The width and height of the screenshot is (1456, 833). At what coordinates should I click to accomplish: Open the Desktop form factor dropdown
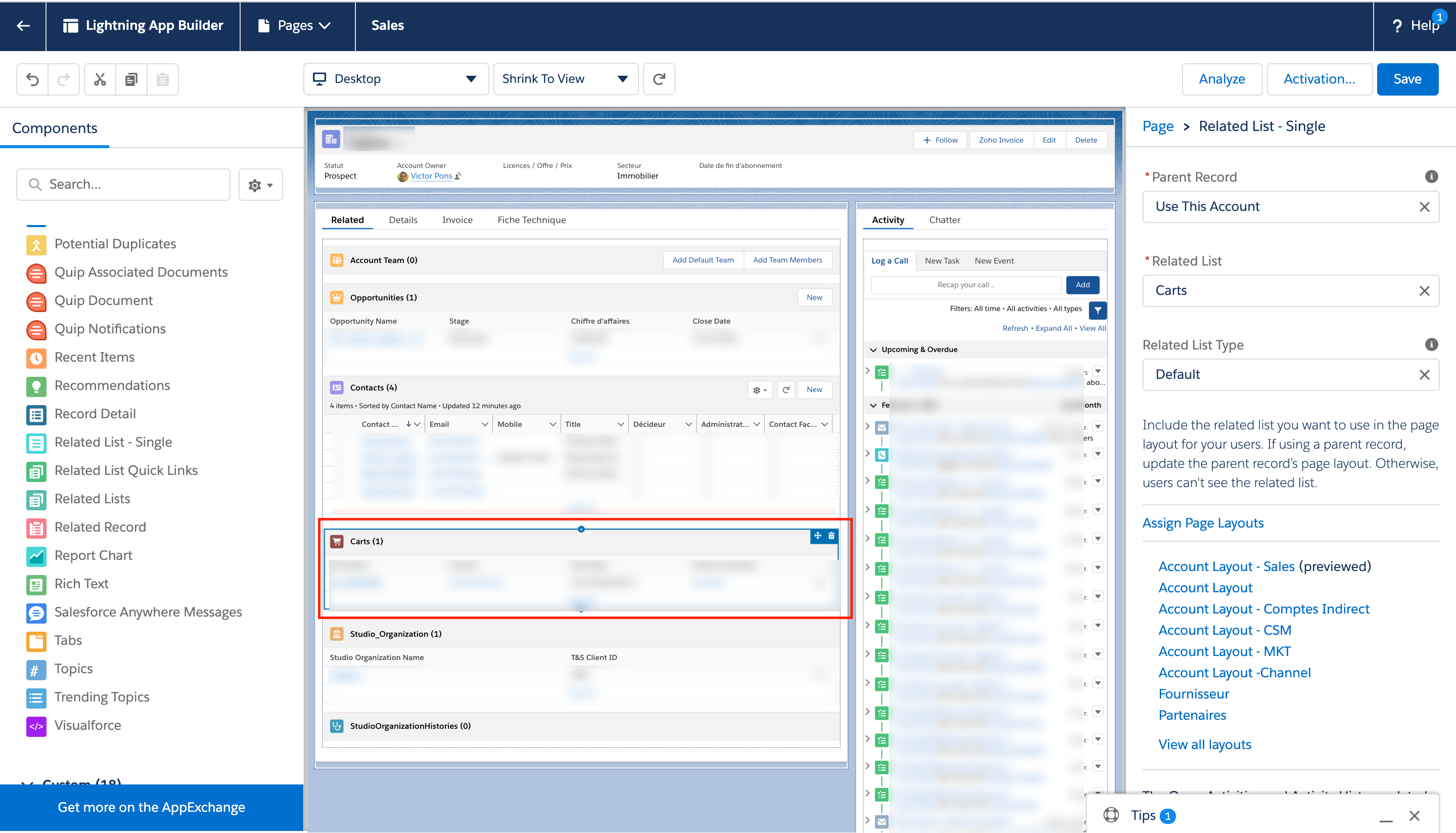(x=396, y=79)
